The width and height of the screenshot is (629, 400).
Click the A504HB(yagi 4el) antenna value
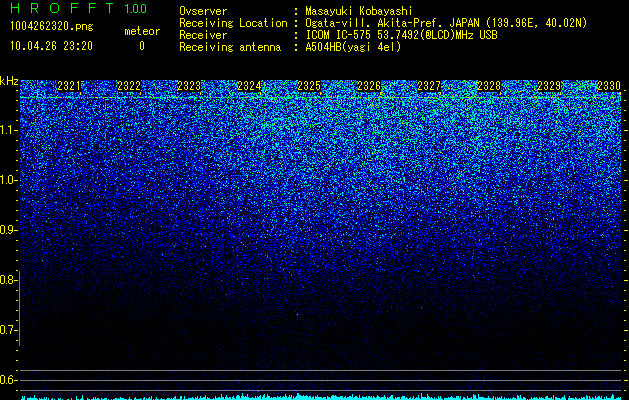(353, 47)
